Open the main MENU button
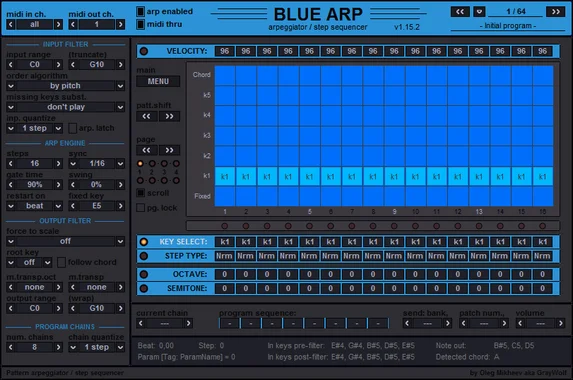The height and width of the screenshot is (380, 573). [x=158, y=81]
